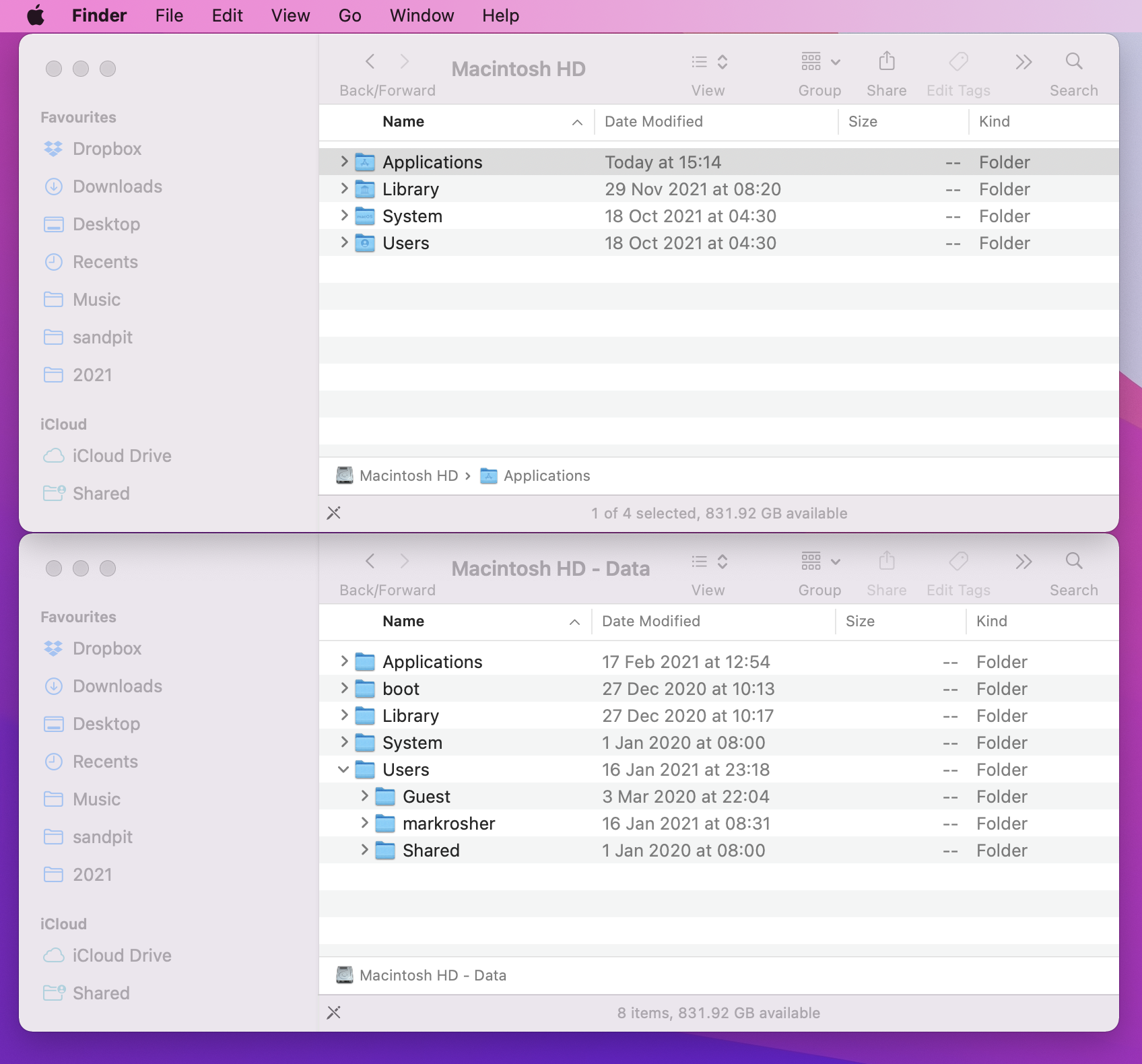Go forward in Macintosh HD window
1142x1064 pixels.
pyautogui.click(x=404, y=62)
